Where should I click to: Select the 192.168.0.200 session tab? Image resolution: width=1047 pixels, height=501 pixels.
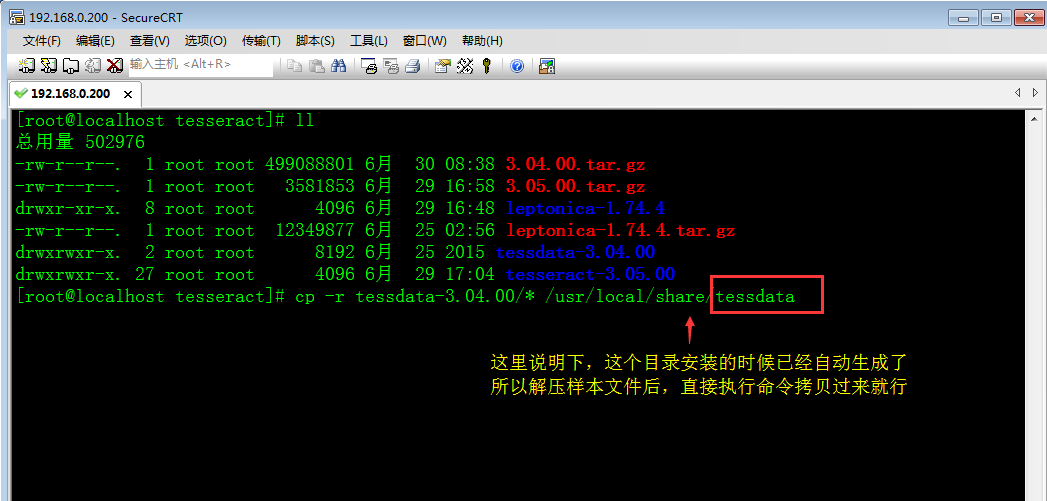point(75,94)
